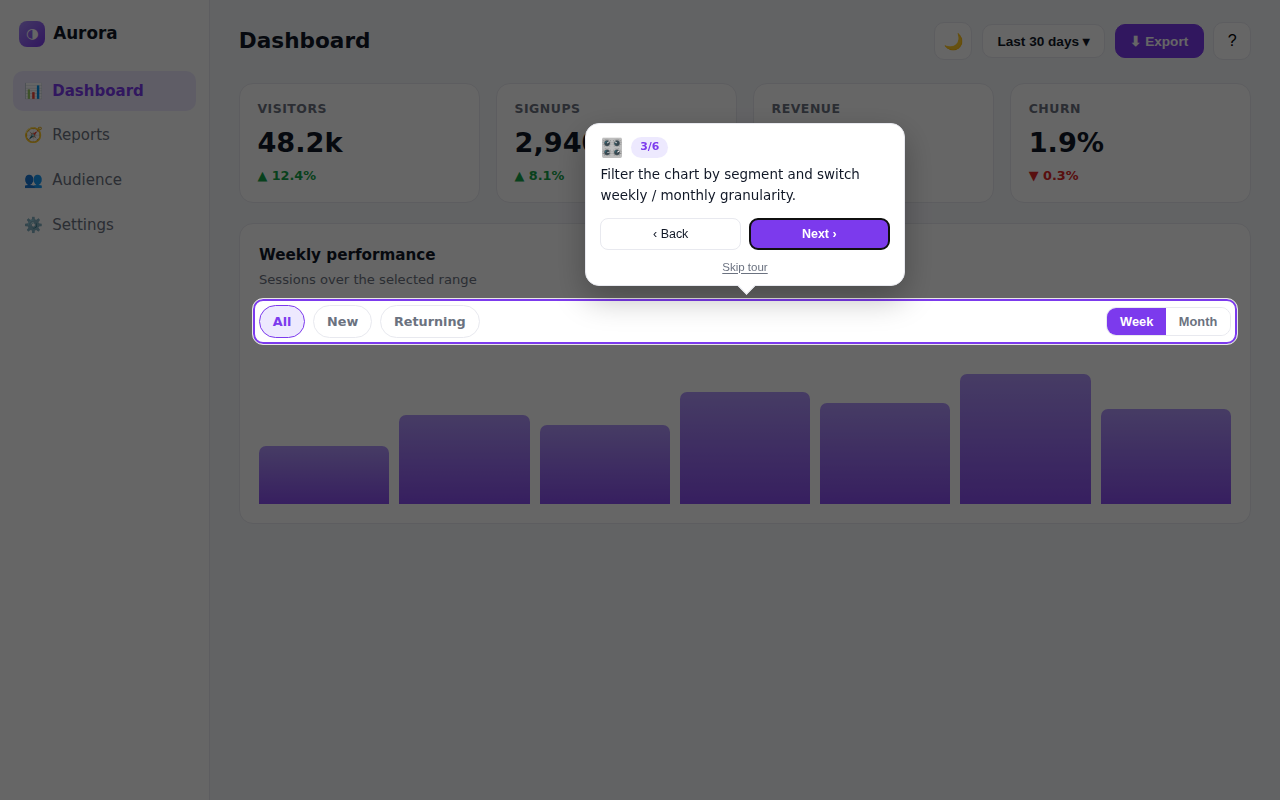This screenshot has height=800, width=1280.
Task: Select the New segment filter
Action: [x=342, y=322]
